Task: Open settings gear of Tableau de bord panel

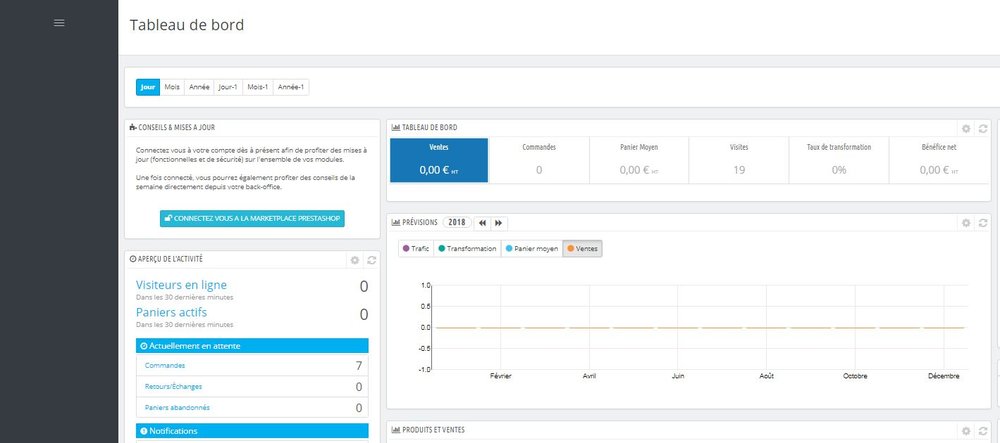Action: pos(966,129)
